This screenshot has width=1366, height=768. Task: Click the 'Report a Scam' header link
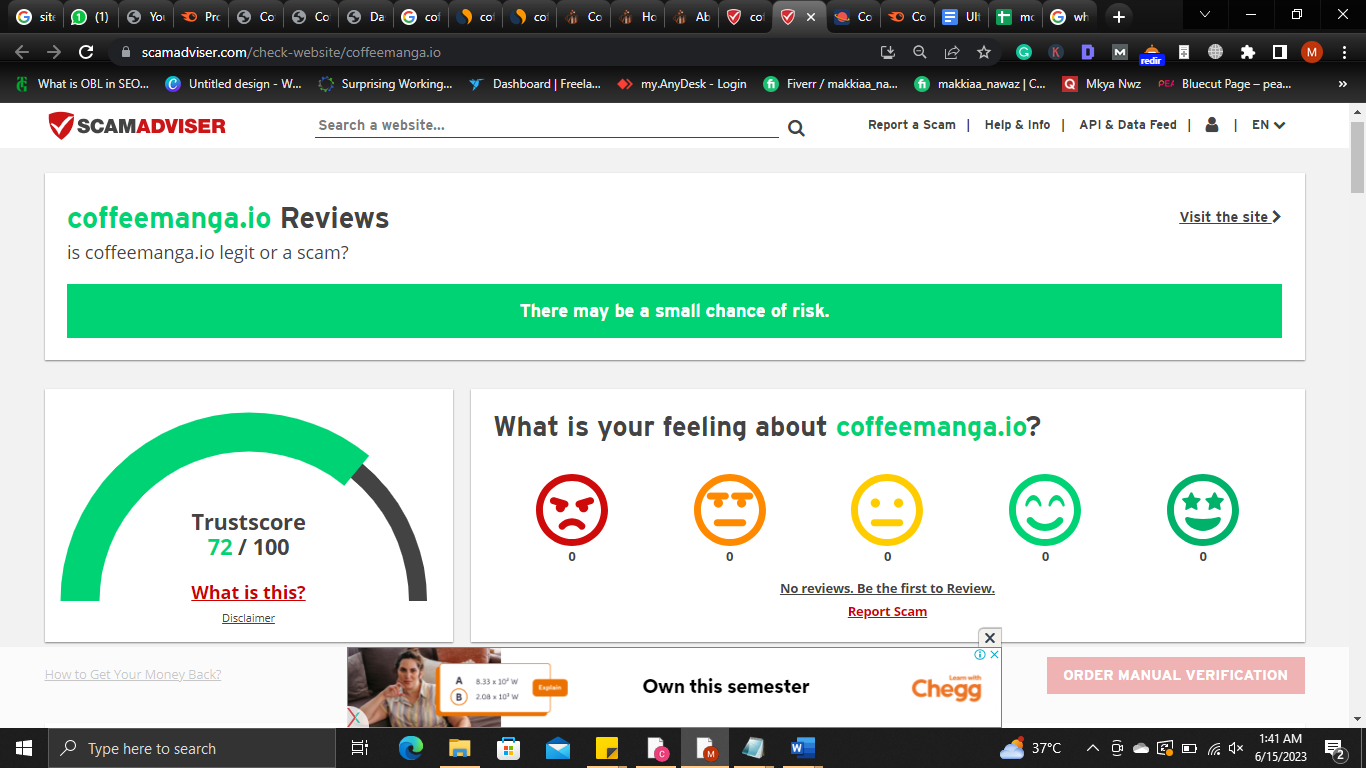[x=912, y=125]
